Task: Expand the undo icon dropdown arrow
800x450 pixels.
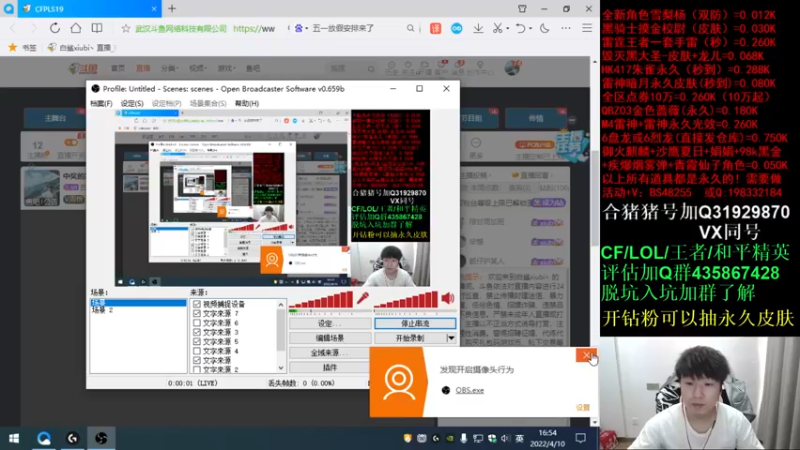Action: pos(530,29)
